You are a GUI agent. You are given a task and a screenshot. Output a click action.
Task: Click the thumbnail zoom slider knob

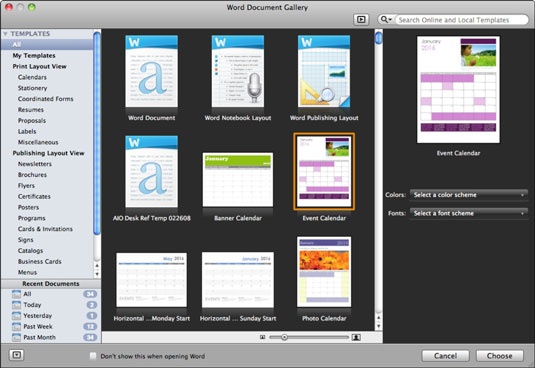point(284,337)
